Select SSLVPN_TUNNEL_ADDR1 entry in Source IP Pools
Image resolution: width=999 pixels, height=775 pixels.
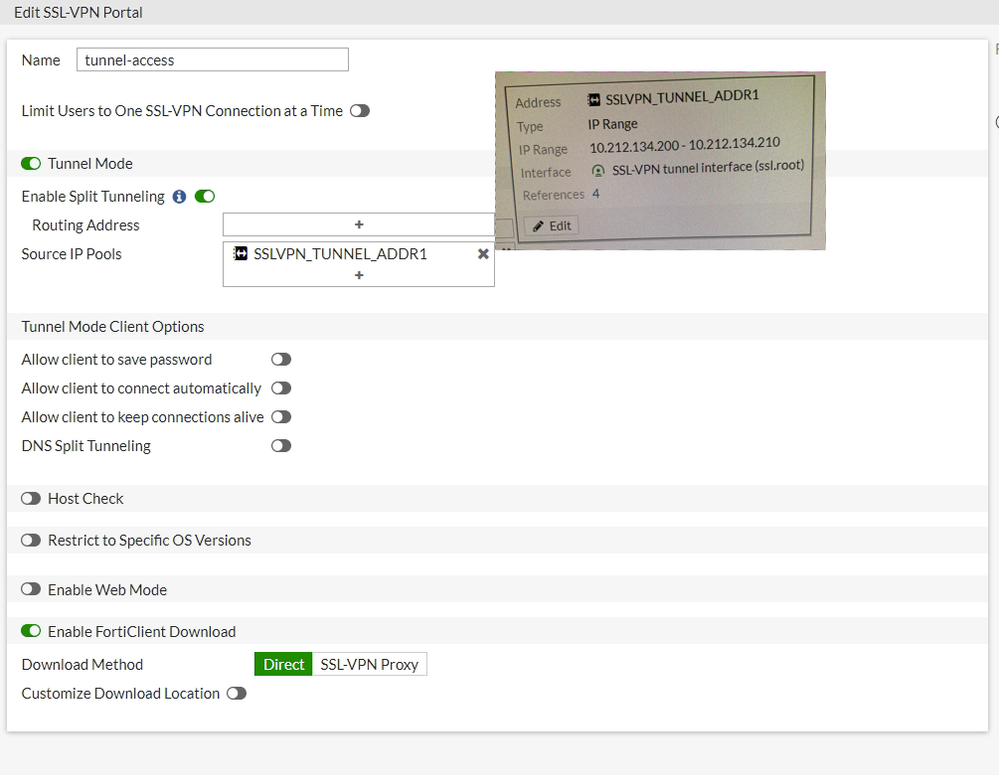[x=340, y=254]
